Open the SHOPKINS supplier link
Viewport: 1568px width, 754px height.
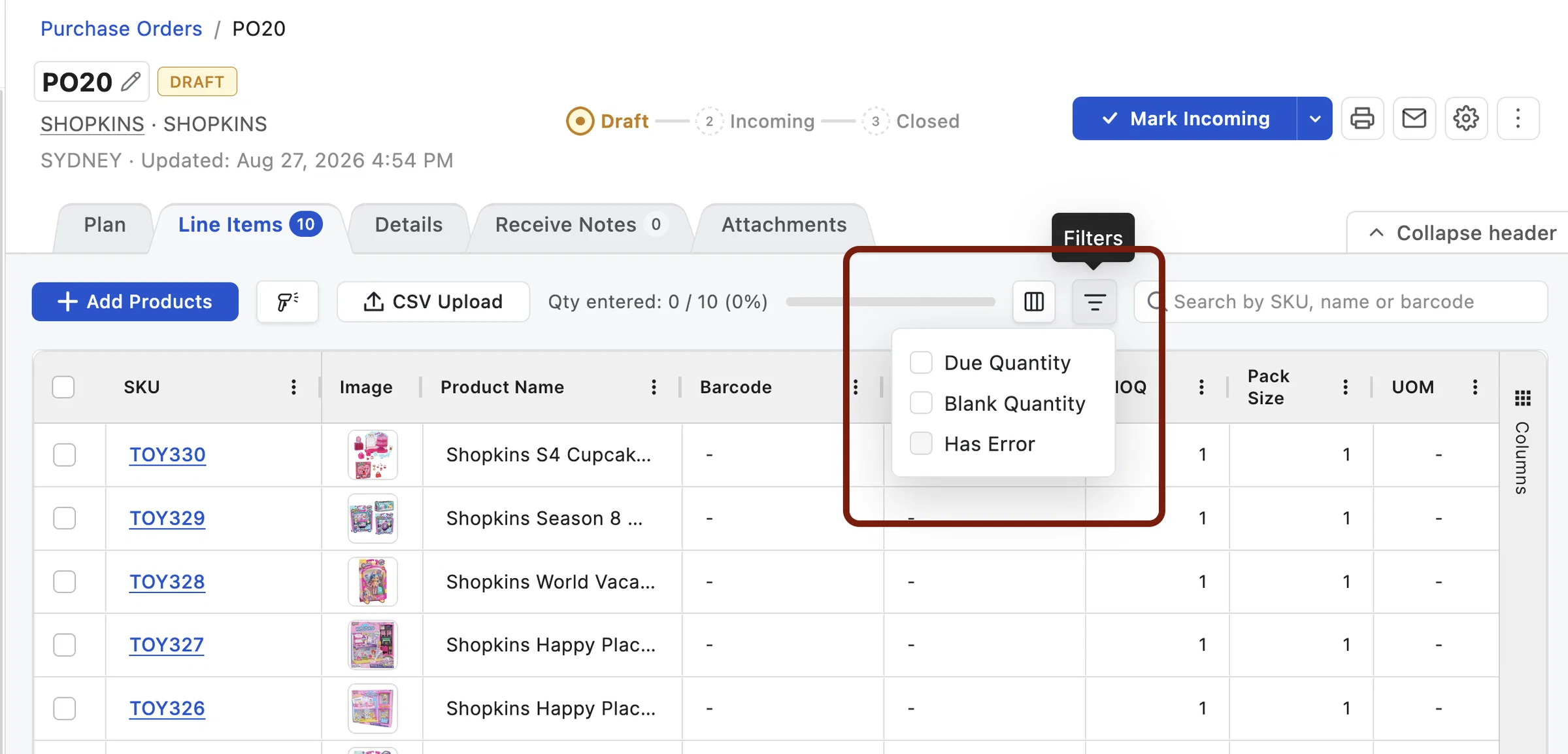coord(92,124)
